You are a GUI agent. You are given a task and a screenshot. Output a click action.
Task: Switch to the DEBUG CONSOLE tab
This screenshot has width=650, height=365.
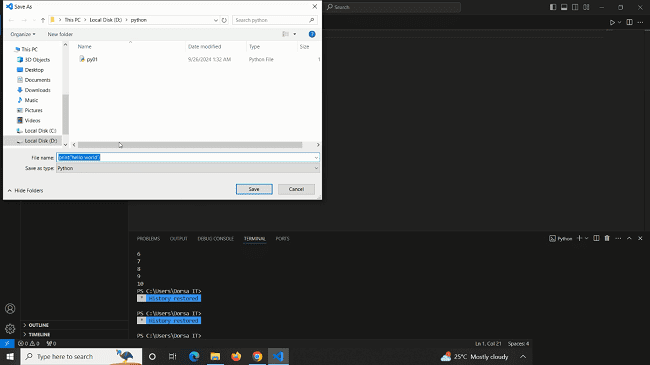(216, 239)
